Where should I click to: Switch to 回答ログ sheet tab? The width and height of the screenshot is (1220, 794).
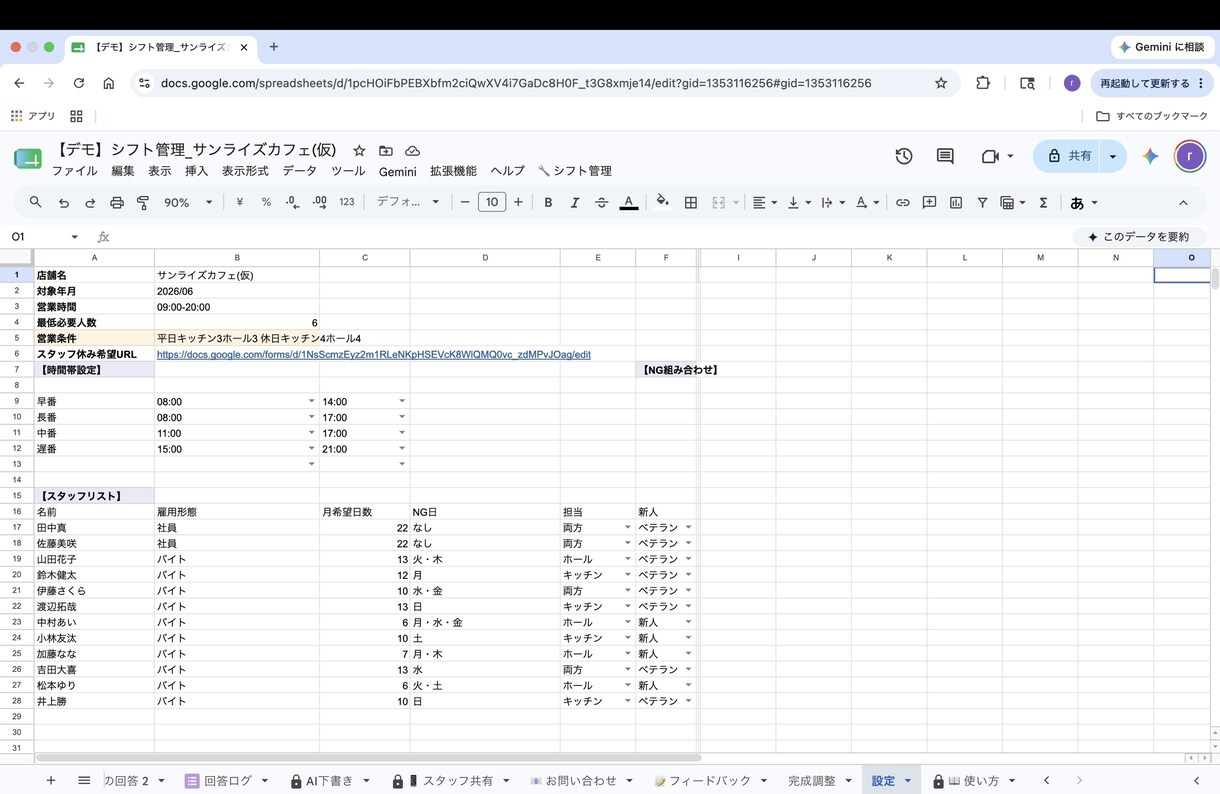[x=227, y=780]
